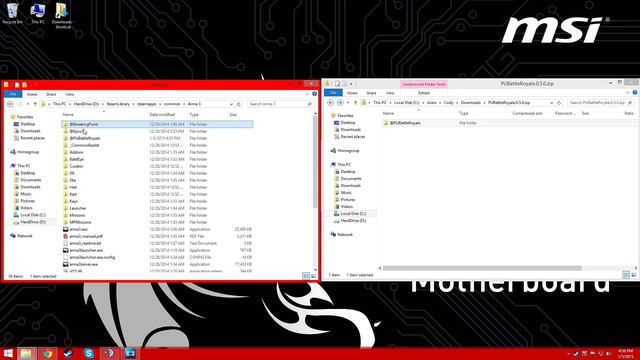This screenshot has height=360, width=640.
Task: Open the Downloads Shortcut desktop icon
Action: 62,16
